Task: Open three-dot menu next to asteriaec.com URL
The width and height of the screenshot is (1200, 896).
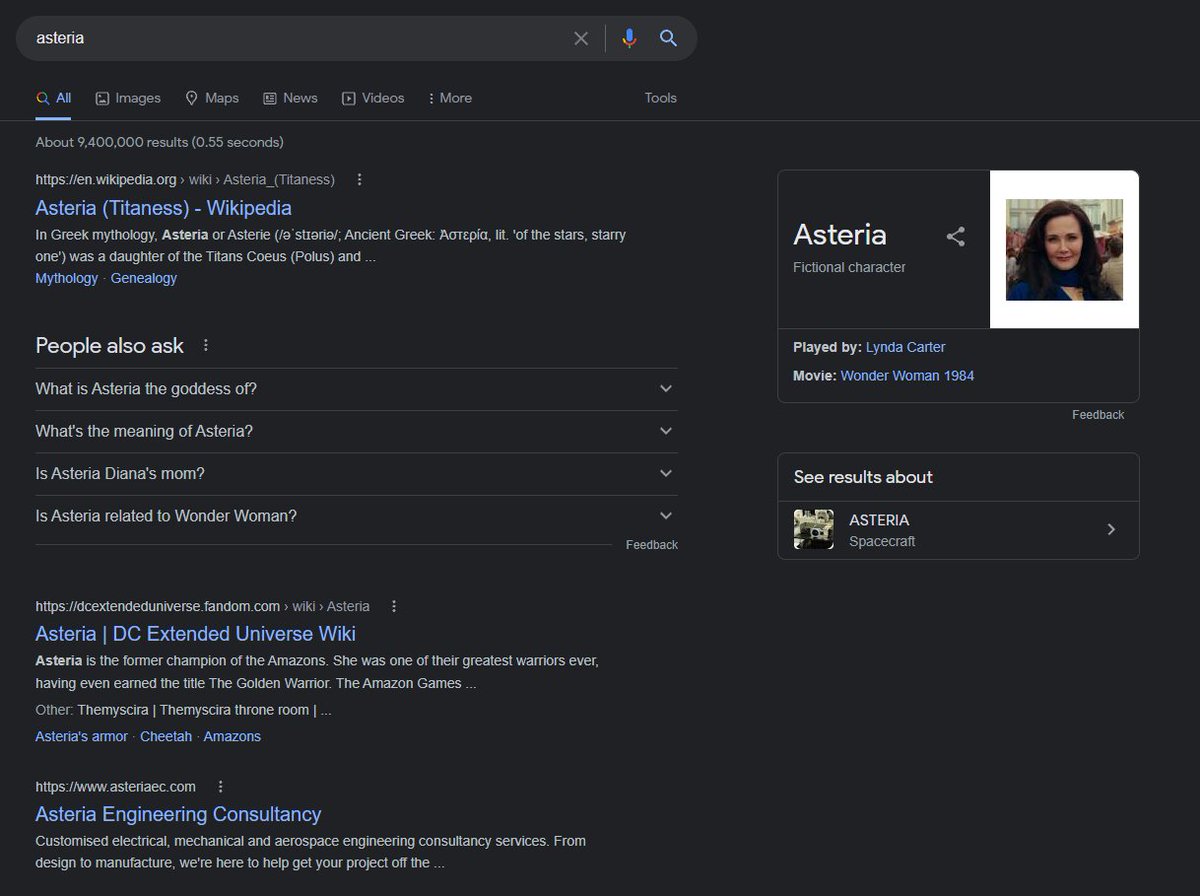Action: point(221,786)
